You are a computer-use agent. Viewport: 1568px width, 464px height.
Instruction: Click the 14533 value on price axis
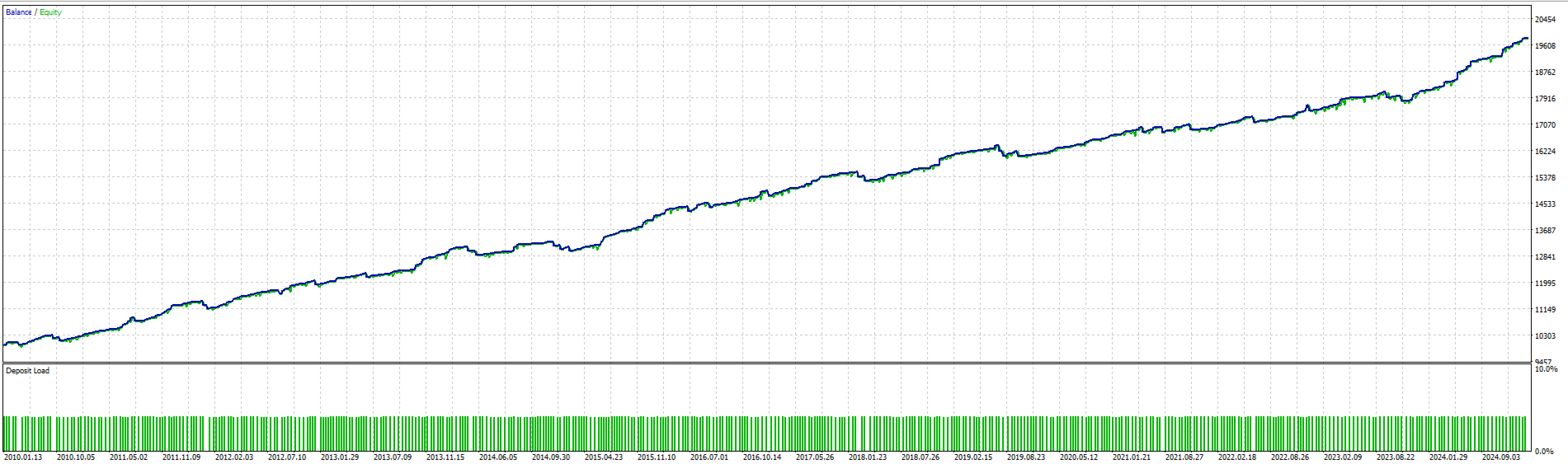1545,204
